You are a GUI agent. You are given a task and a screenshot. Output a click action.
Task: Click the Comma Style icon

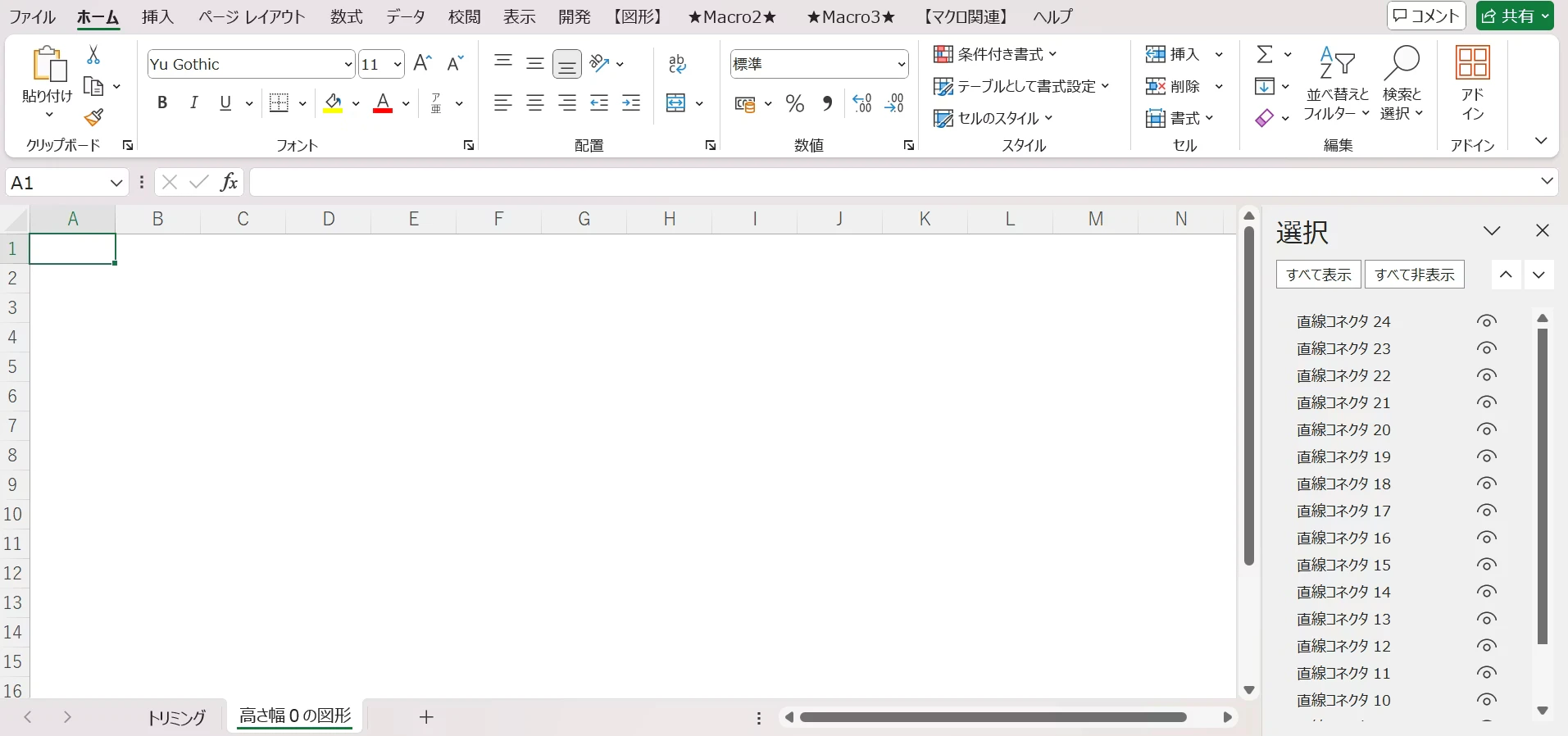pyautogui.click(x=828, y=103)
